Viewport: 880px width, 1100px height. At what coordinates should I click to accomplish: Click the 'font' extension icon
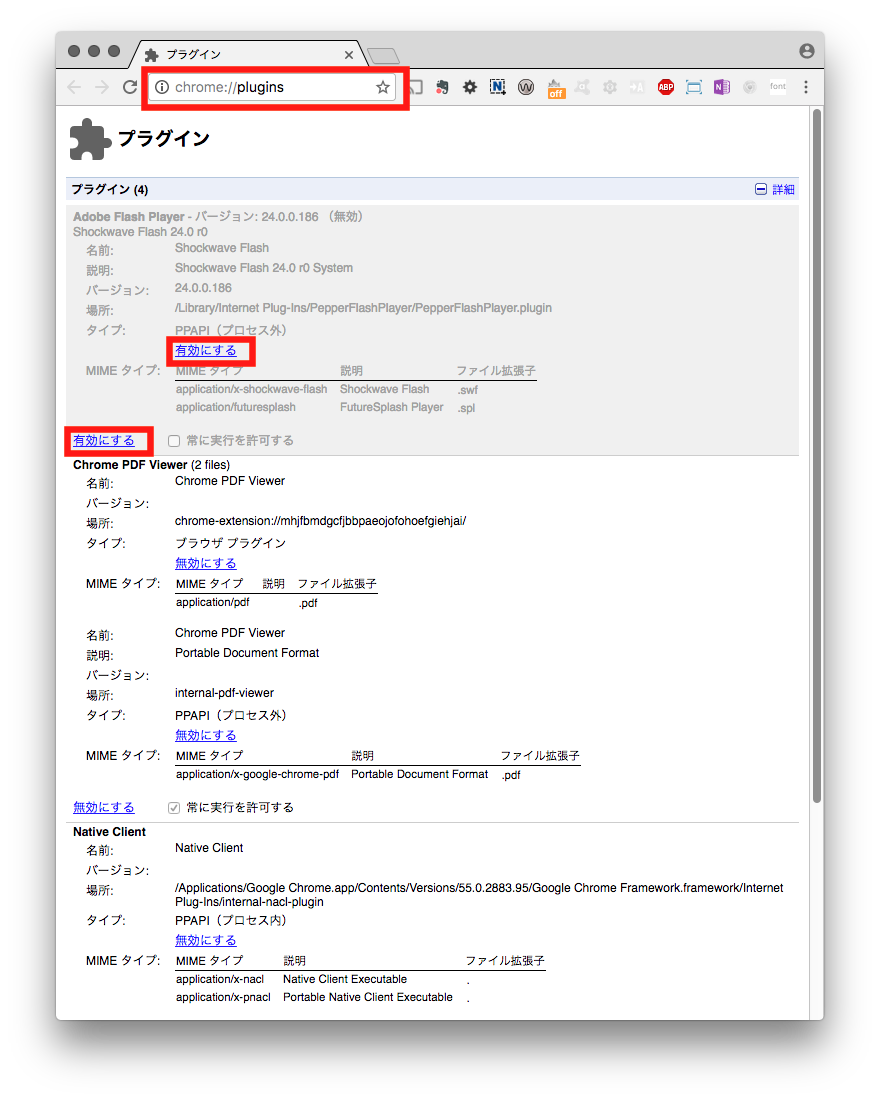click(x=778, y=87)
